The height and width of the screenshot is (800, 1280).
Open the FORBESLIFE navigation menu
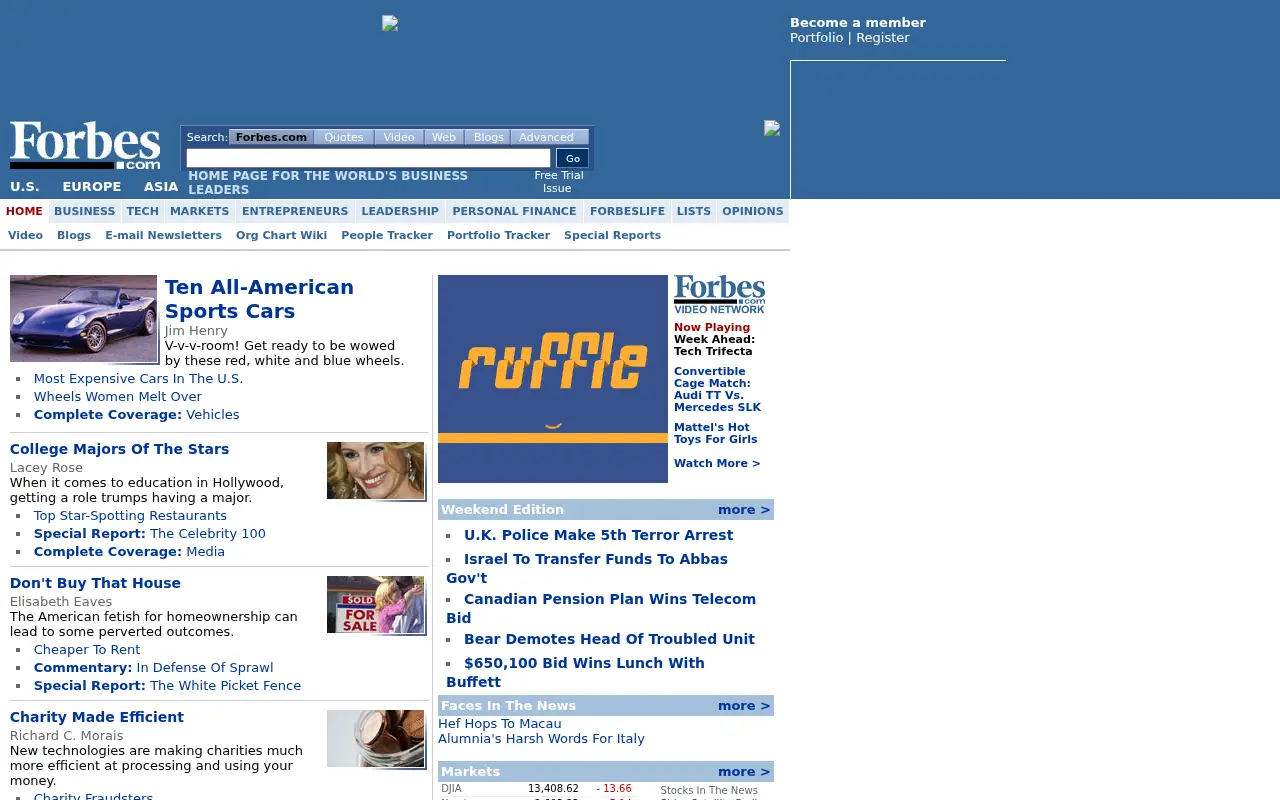[627, 211]
